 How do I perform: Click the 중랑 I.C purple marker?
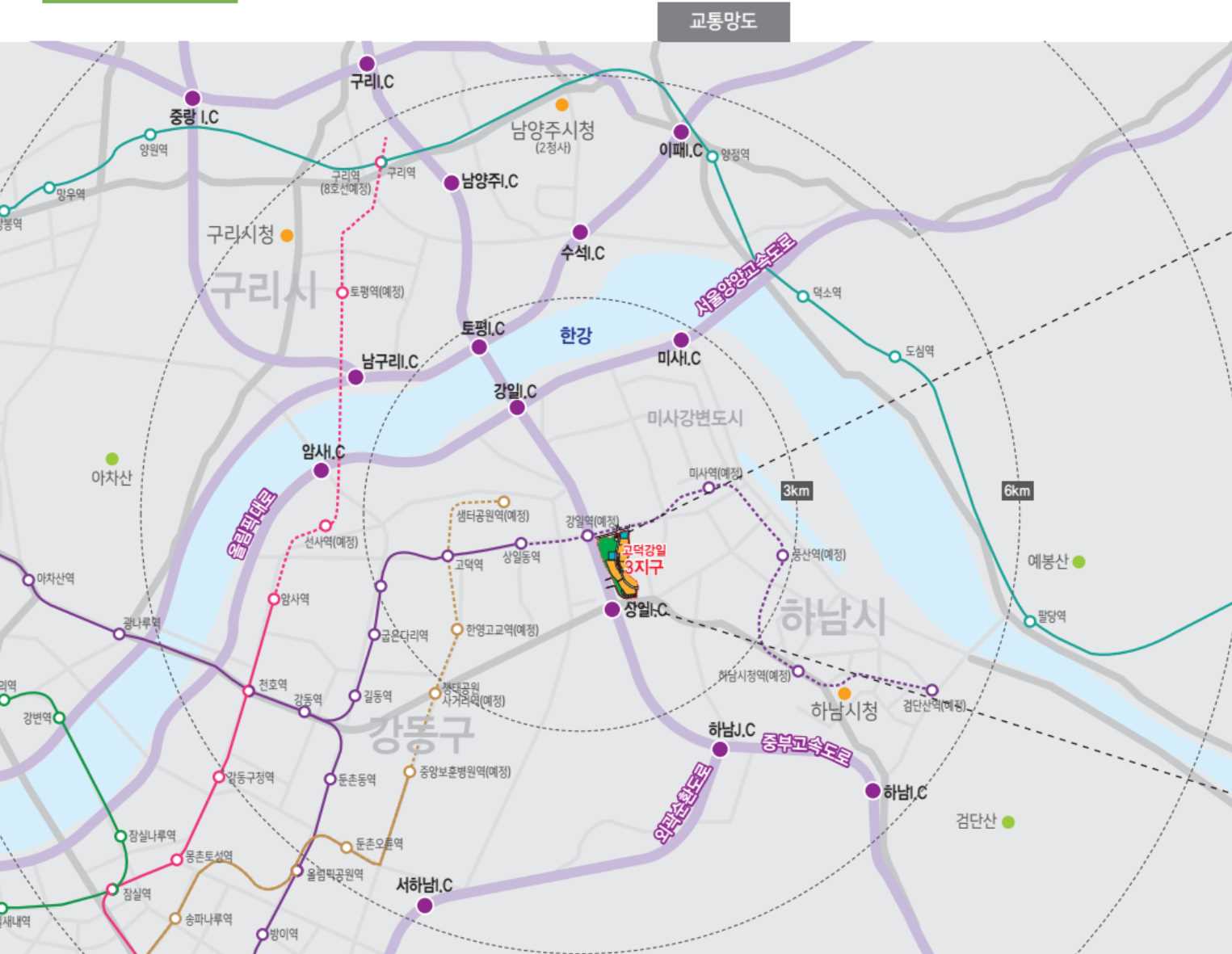tap(192, 99)
